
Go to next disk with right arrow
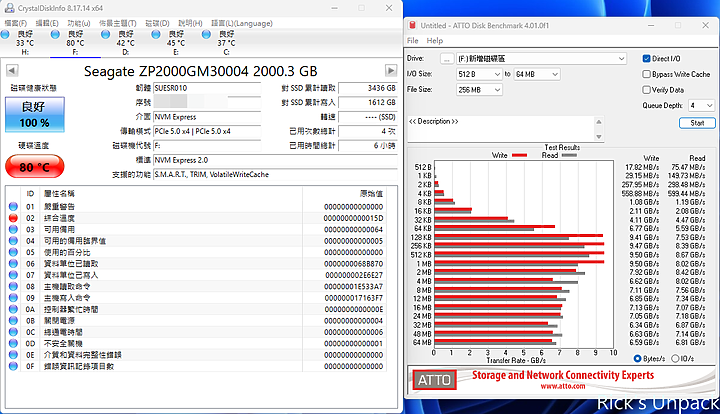(391, 70)
